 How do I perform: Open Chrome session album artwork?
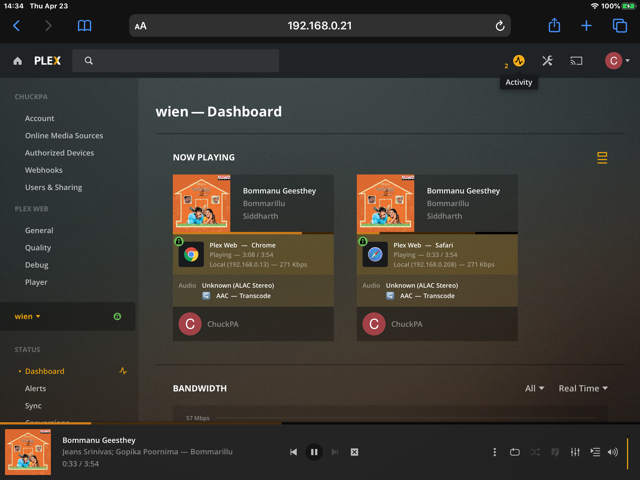coord(202,203)
